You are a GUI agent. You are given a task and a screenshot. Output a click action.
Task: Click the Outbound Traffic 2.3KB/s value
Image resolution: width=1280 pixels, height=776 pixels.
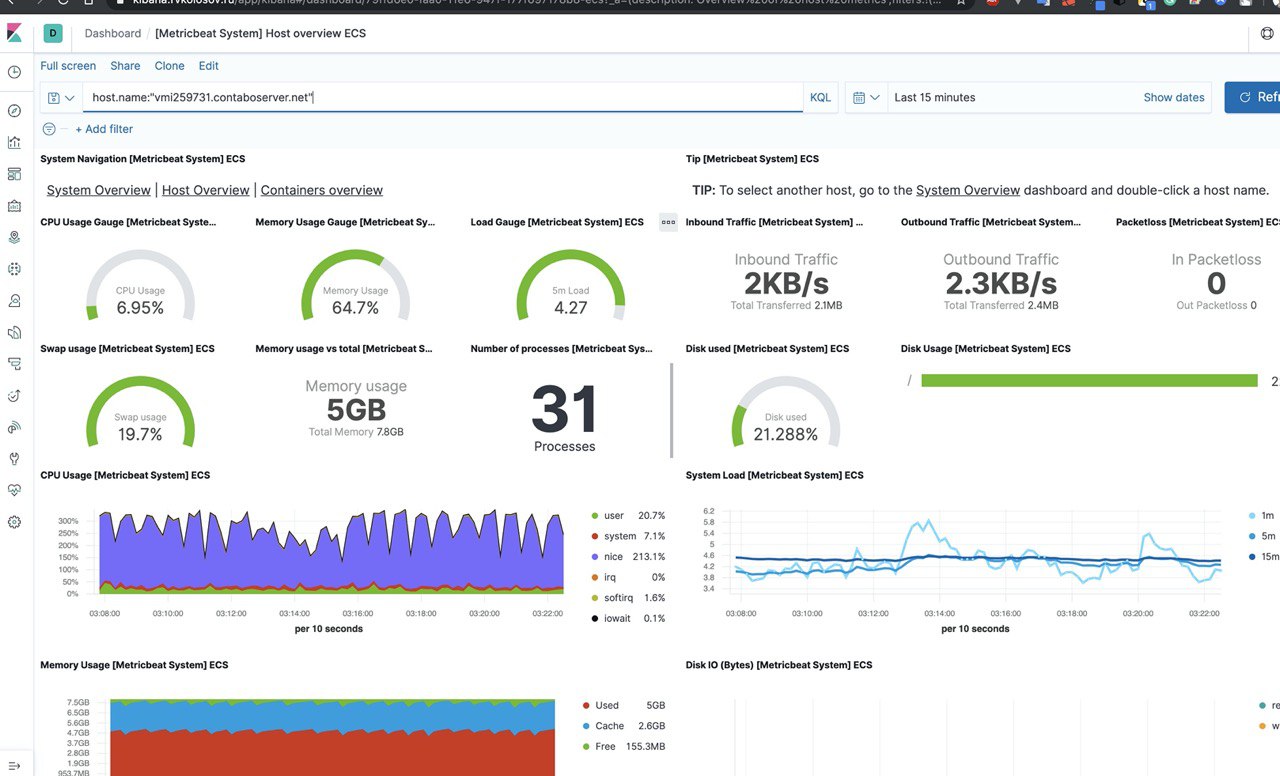pos(1001,284)
